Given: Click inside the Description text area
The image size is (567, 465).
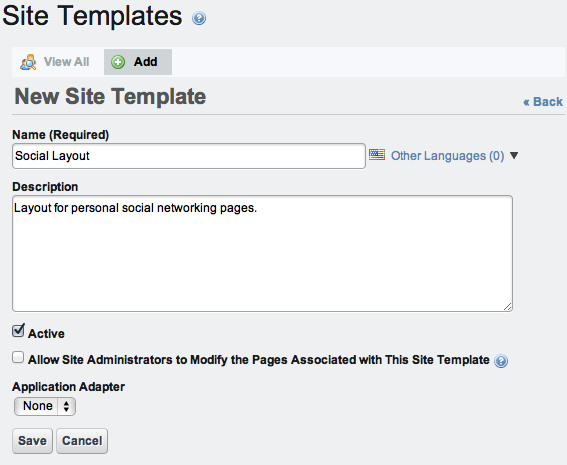Looking at the screenshot, I should point(262,253).
